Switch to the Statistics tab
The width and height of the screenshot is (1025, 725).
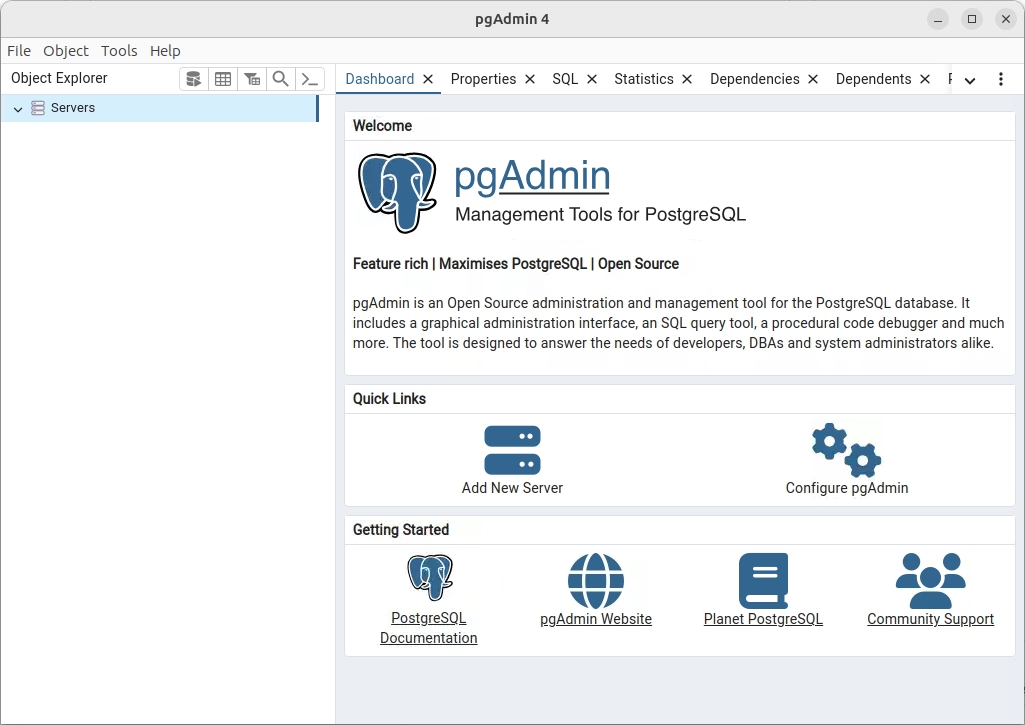point(643,79)
